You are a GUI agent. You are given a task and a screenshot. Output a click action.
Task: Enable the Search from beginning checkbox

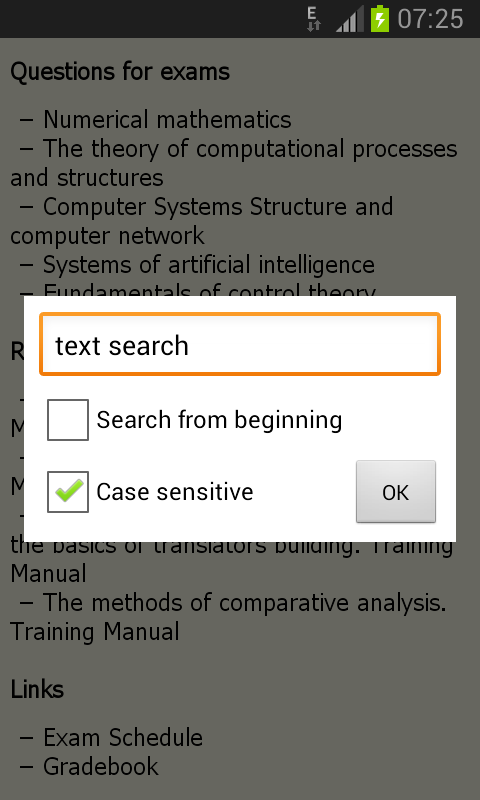point(68,420)
